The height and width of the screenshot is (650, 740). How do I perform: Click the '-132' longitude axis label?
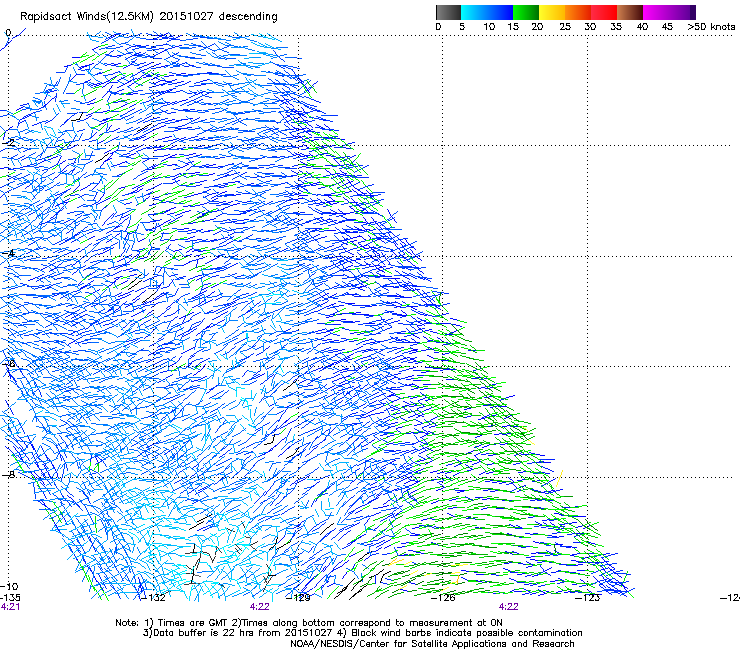pyautogui.click(x=153, y=598)
